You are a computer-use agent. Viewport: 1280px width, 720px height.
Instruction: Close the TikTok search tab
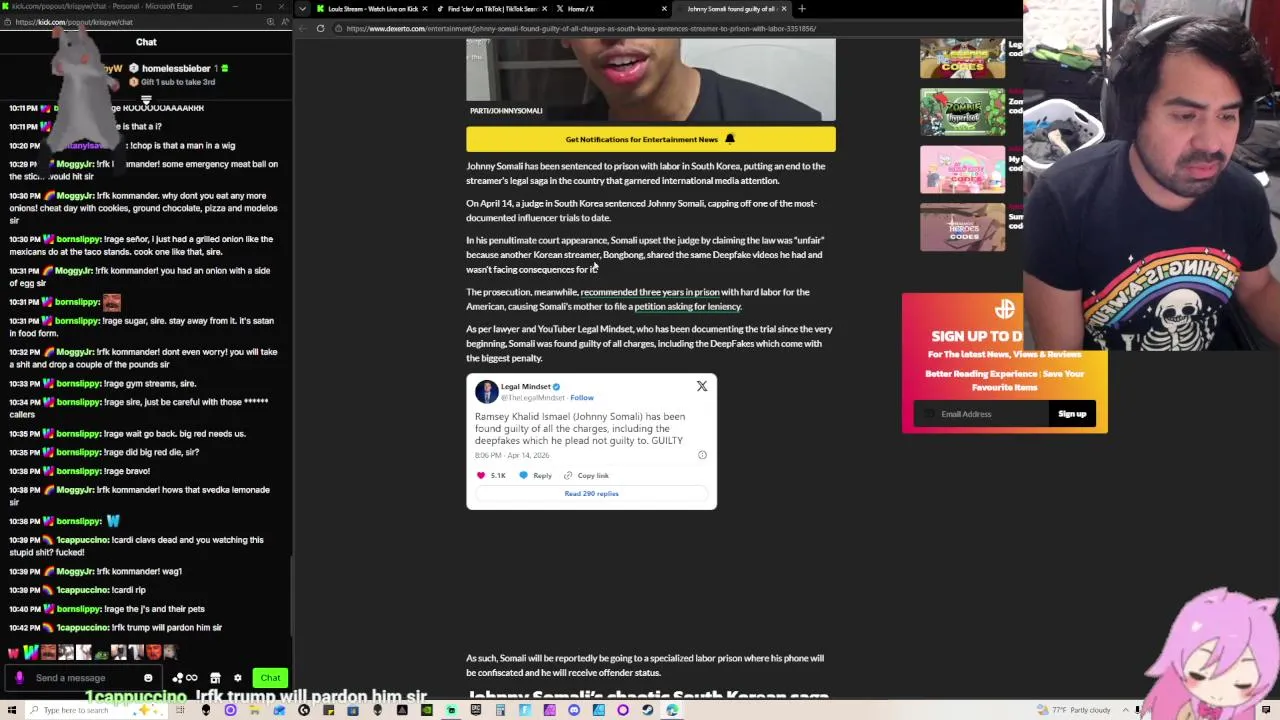545,9
